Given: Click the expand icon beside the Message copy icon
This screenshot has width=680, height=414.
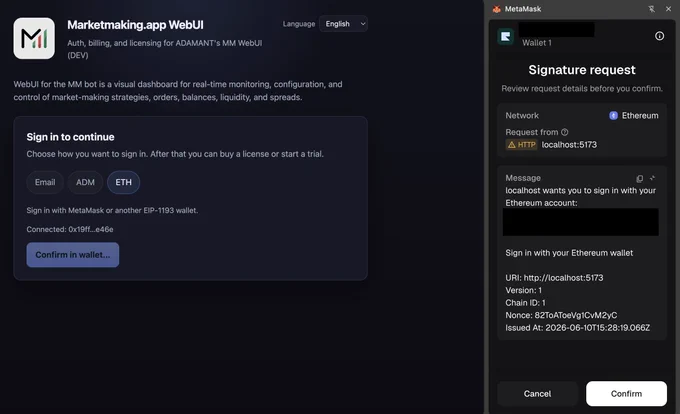Looking at the screenshot, I should [x=652, y=178].
